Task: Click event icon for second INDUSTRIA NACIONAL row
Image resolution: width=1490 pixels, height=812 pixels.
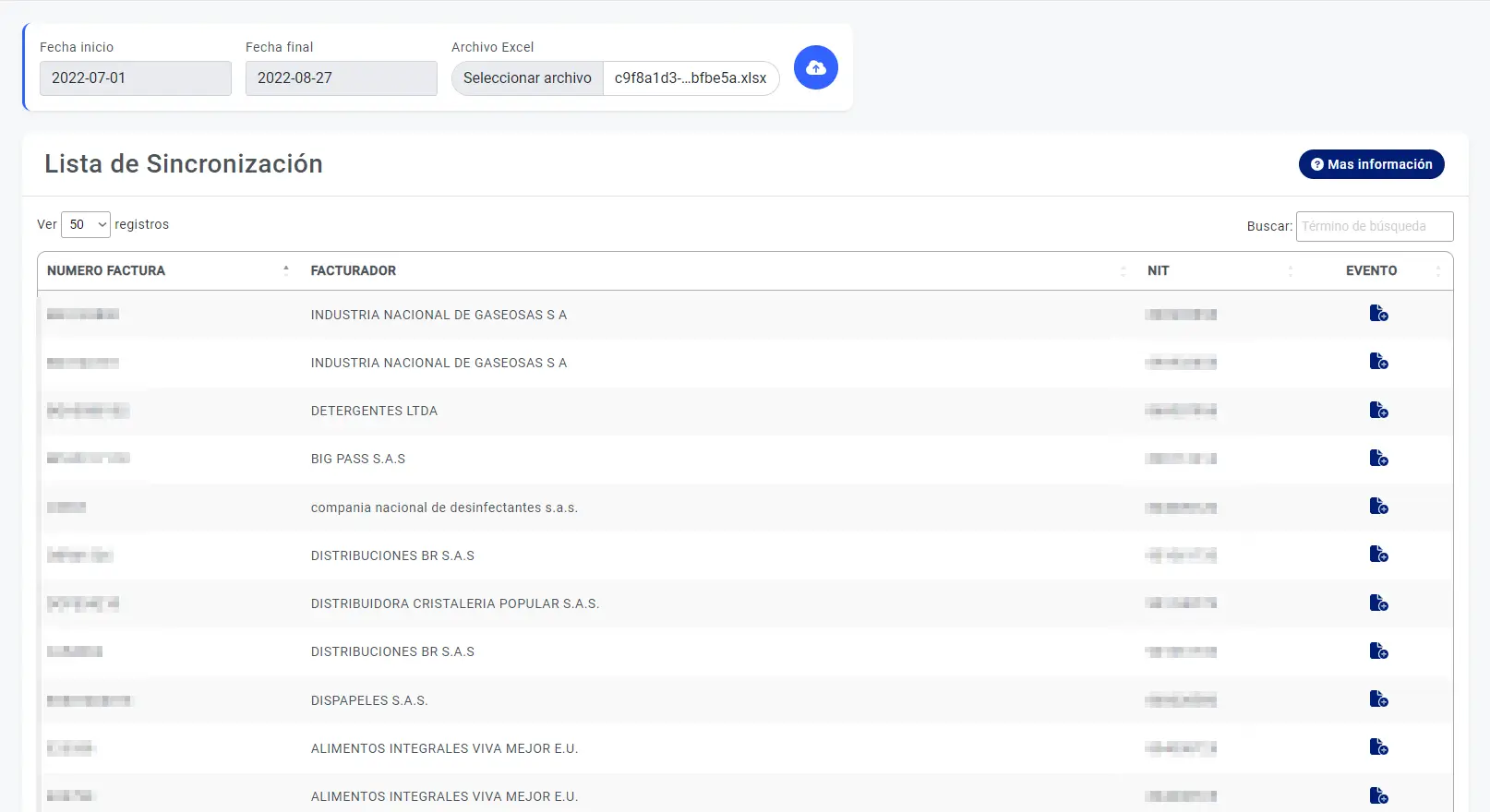Action: pos(1378,362)
